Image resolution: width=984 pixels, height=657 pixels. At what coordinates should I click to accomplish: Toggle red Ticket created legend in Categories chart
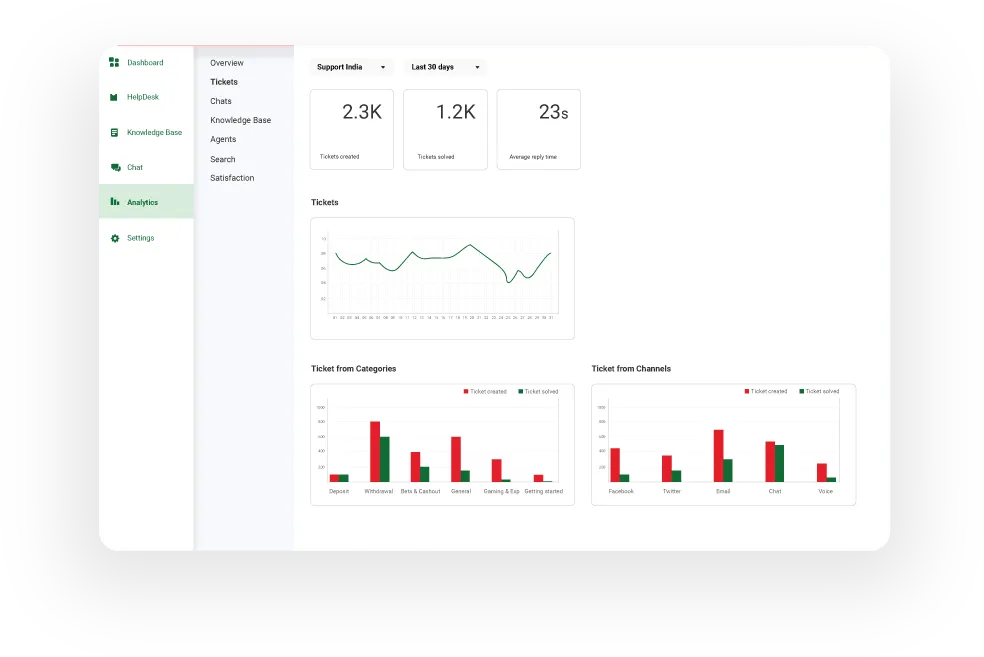(485, 392)
